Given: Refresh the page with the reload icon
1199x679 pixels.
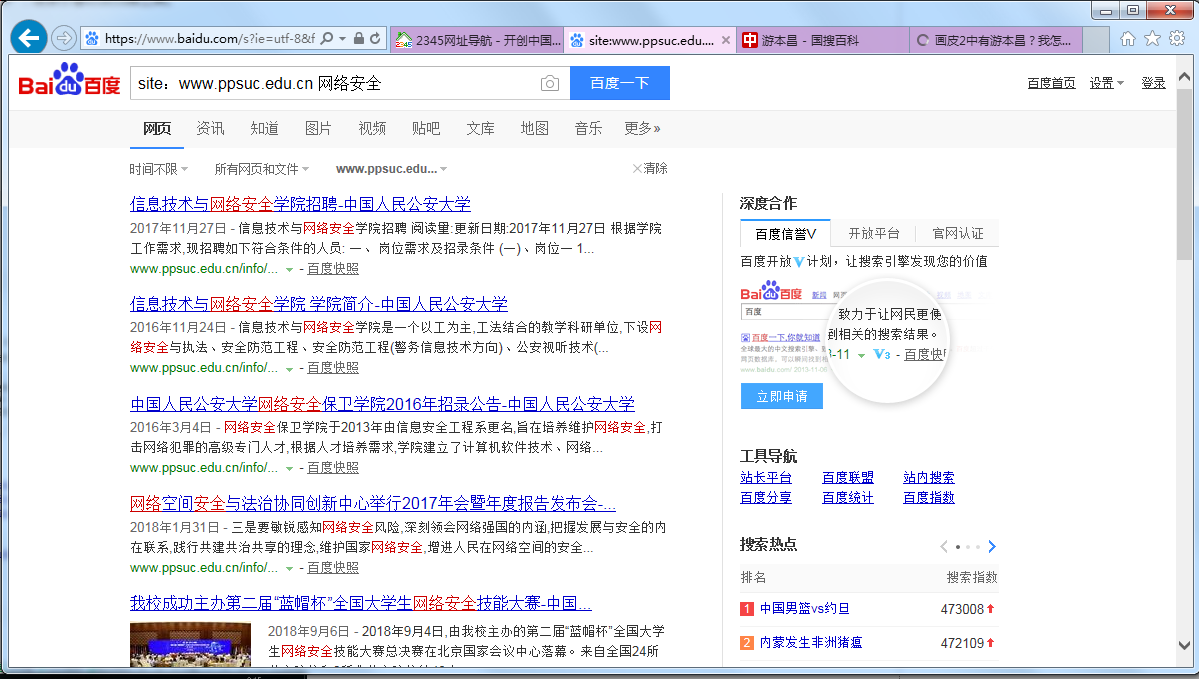Looking at the screenshot, I should pyautogui.click(x=375, y=38).
